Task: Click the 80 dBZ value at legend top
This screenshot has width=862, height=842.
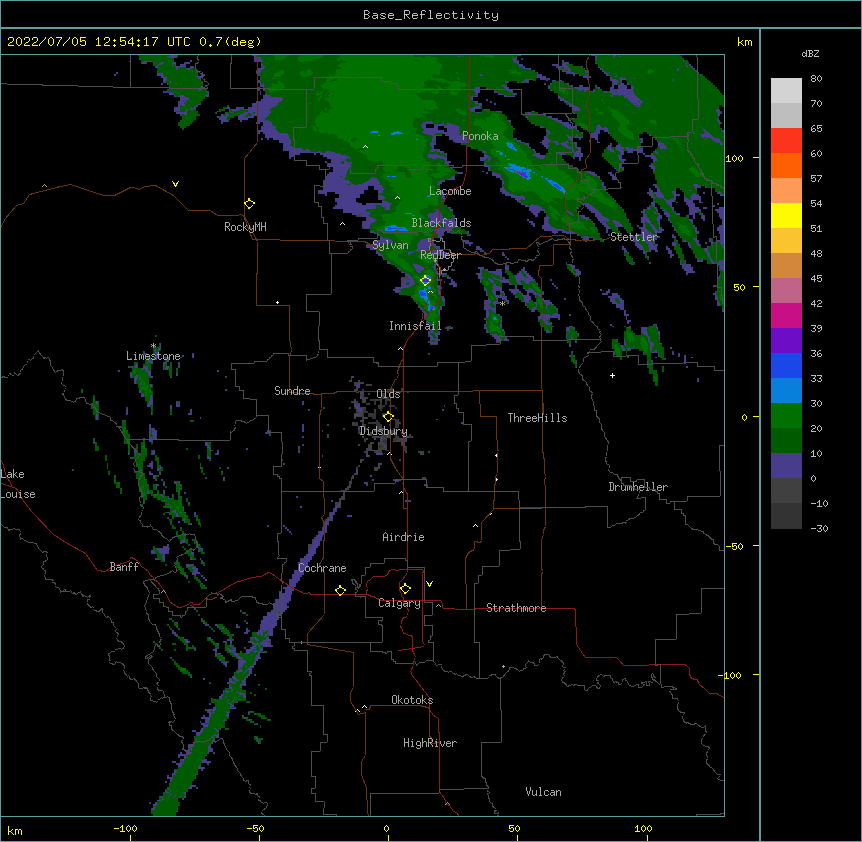Action: (816, 79)
